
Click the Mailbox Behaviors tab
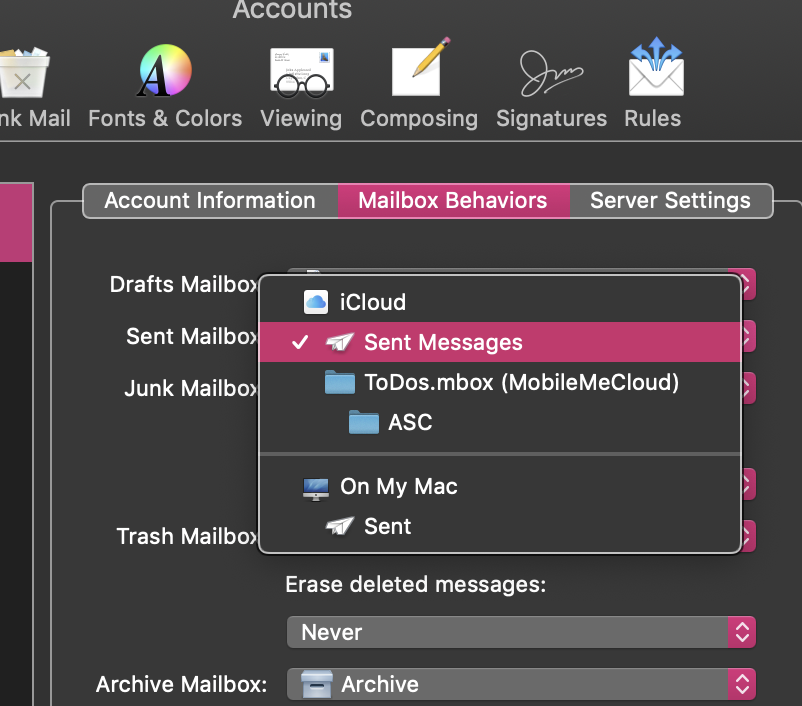coord(453,200)
